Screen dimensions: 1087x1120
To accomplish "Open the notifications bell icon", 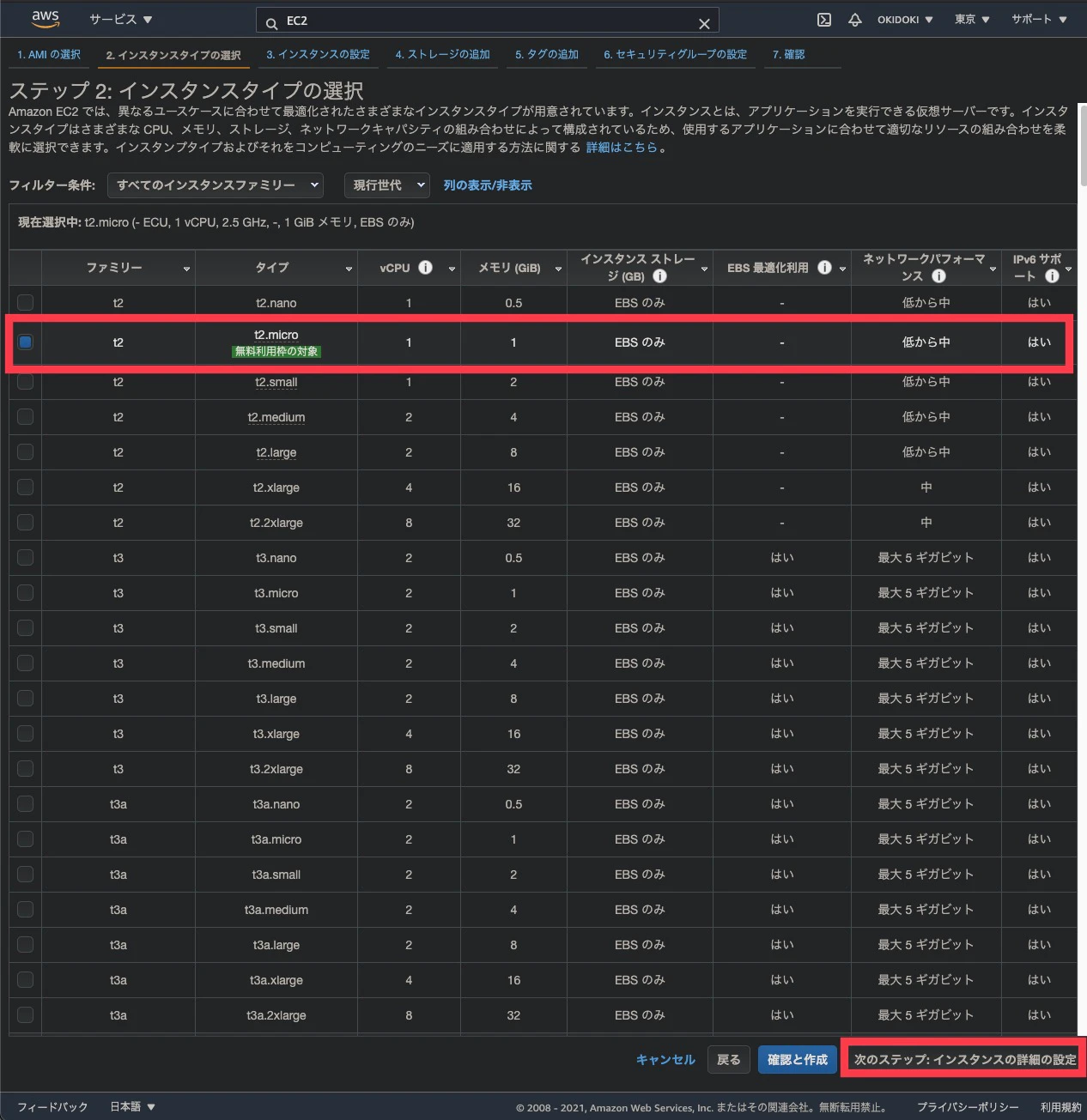I will click(x=854, y=20).
